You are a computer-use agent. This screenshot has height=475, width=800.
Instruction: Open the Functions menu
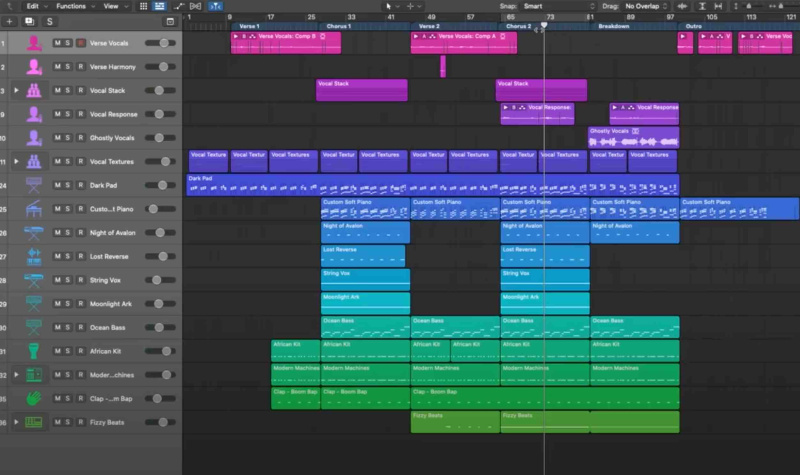pyautogui.click(x=73, y=6)
